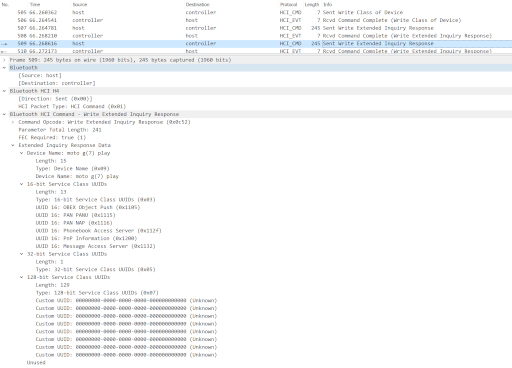Viewport: 512px width, 368px height.
Task: Select Type: Device Name (0x09) field
Action: coord(72,168)
